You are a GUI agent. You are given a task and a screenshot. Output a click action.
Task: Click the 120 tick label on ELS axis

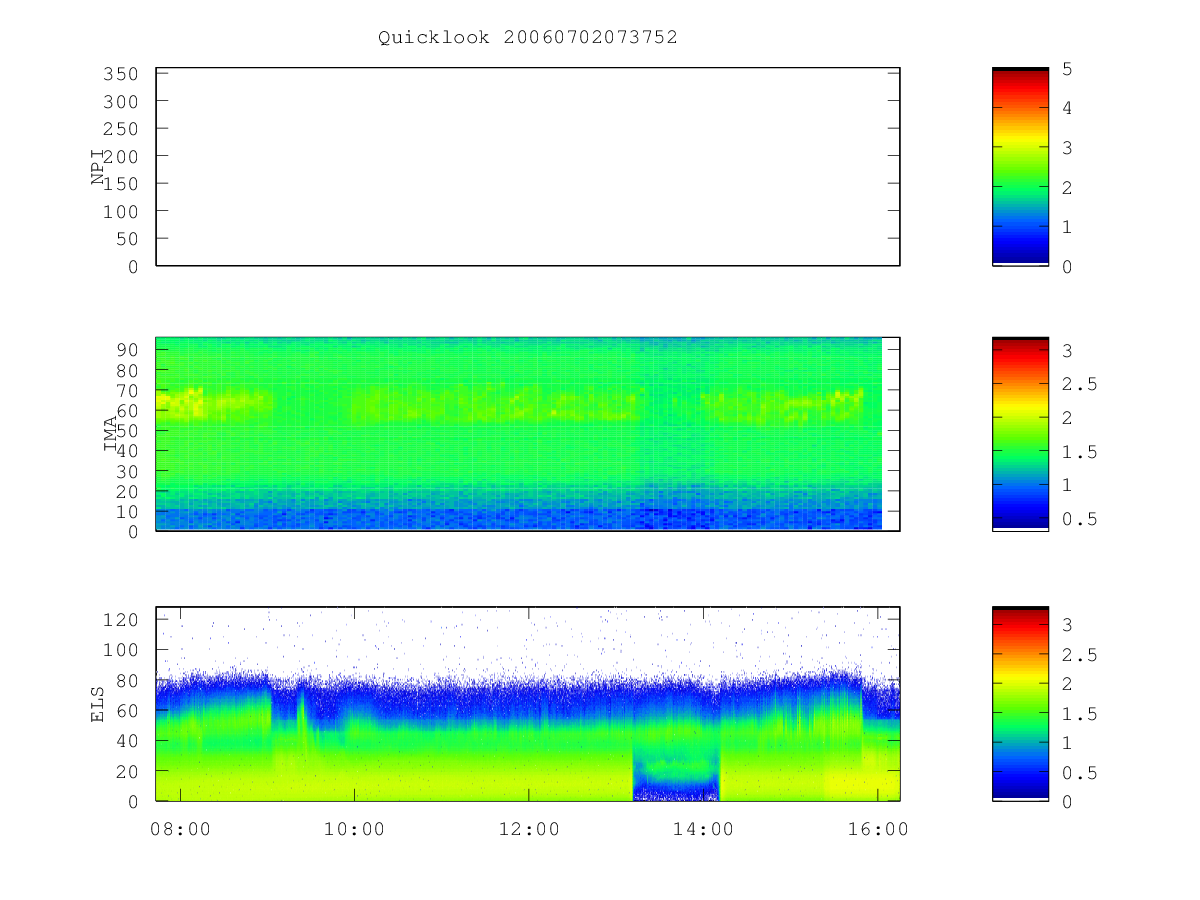pos(121,620)
